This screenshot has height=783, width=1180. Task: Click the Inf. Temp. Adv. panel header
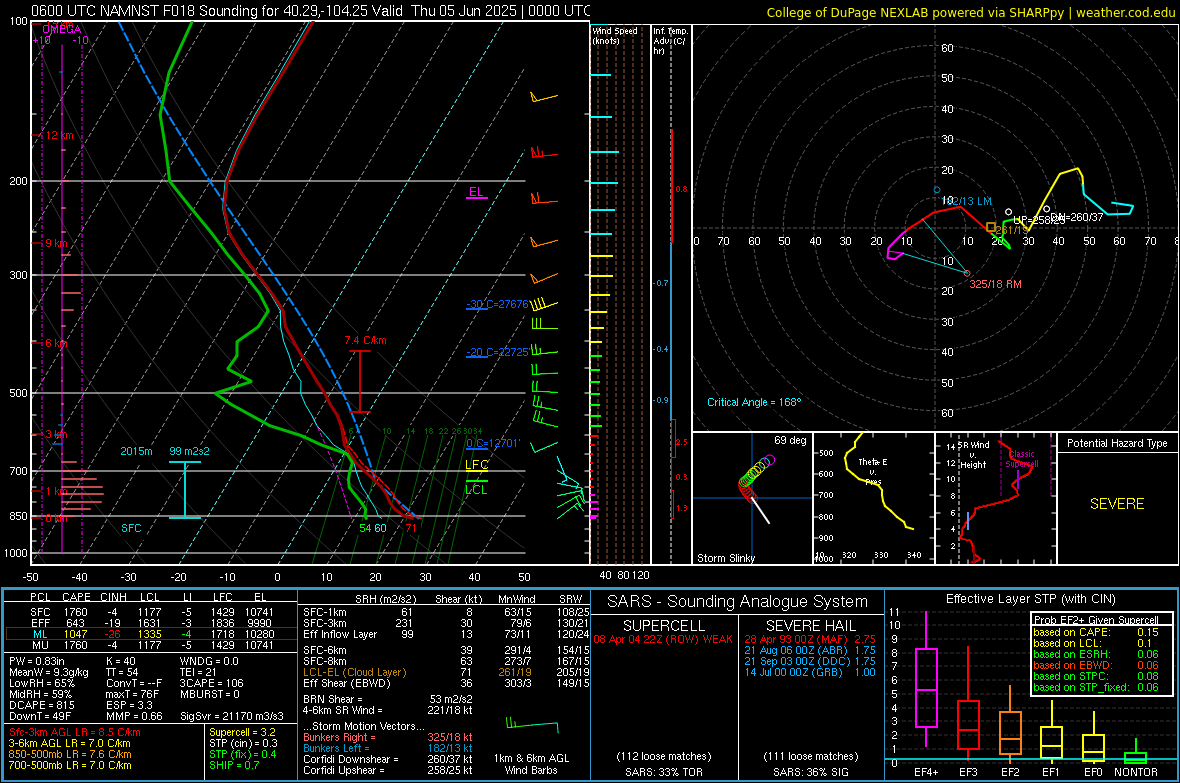tap(670, 41)
